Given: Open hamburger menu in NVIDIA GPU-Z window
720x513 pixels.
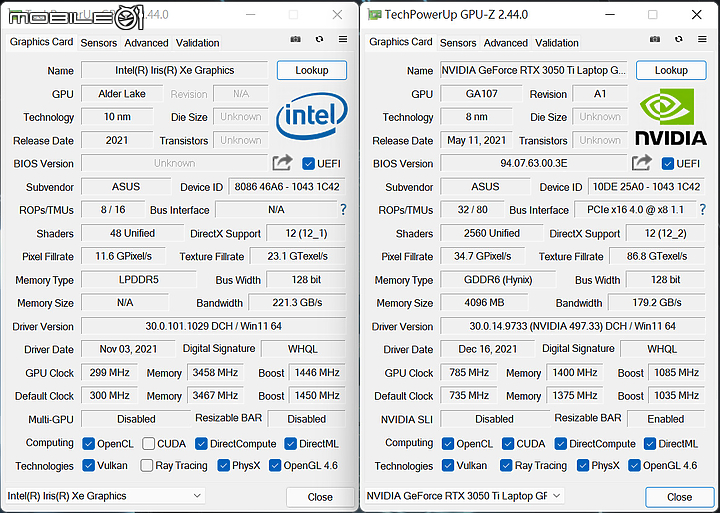Looking at the screenshot, I should click(703, 39).
